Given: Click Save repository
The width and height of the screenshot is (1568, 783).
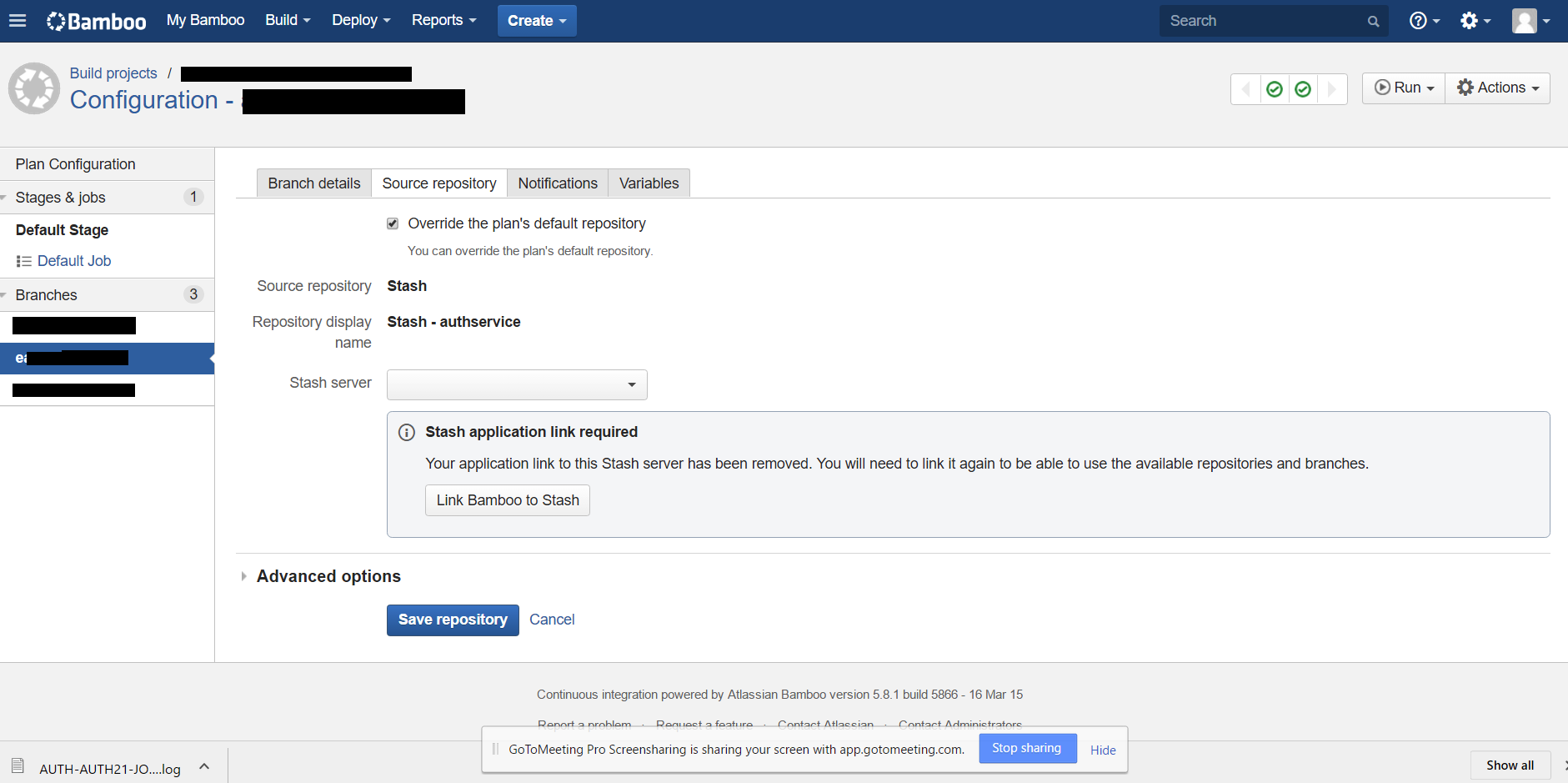Looking at the screenshot, I should (453, 620).
